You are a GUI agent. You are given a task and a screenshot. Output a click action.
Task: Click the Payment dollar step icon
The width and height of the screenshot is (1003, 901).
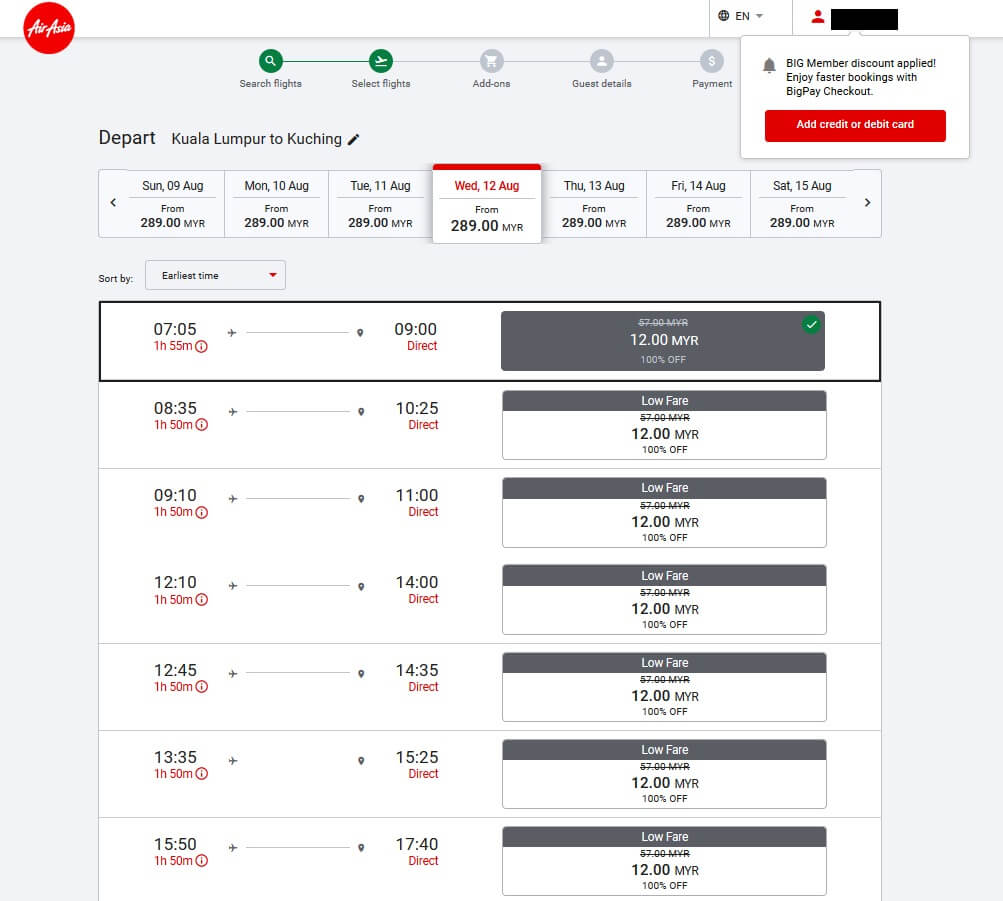[711, 61]
